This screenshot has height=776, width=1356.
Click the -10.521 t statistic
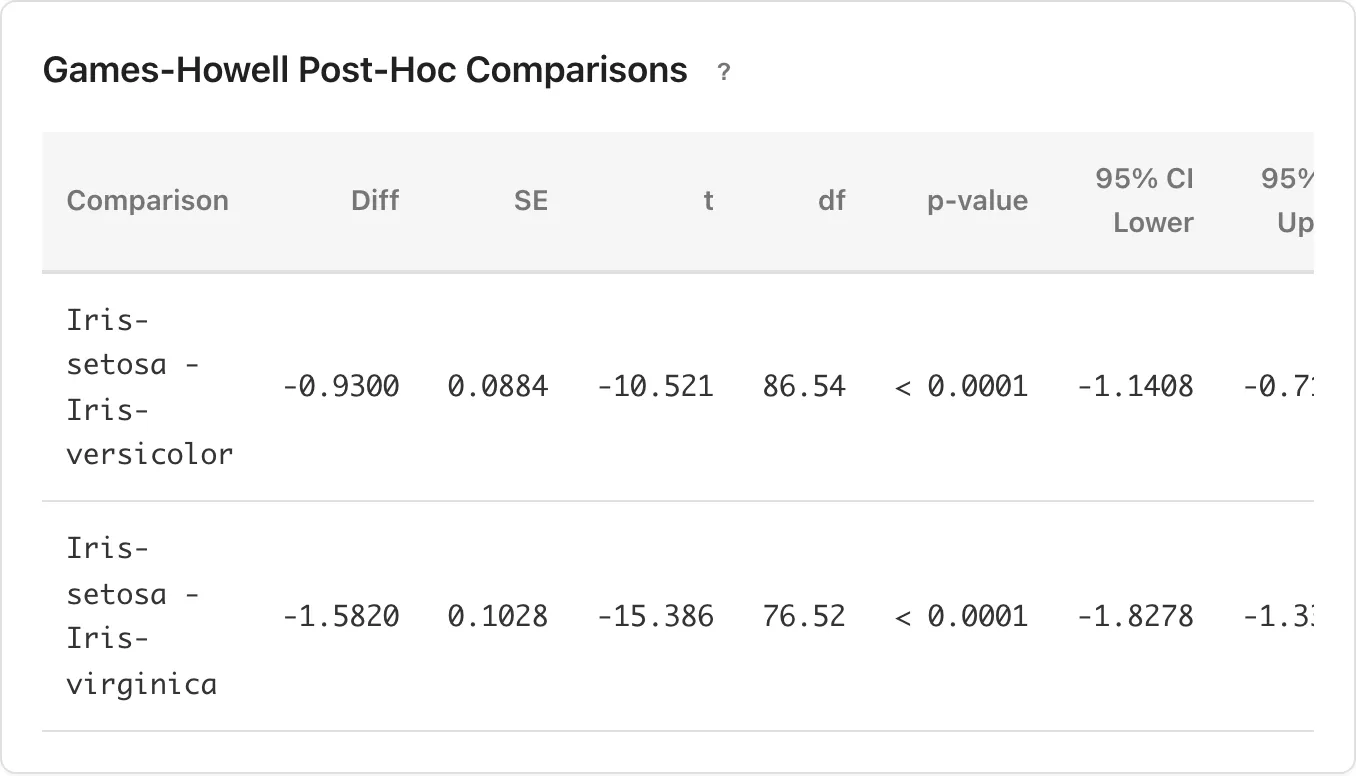[x=655, y=387]
